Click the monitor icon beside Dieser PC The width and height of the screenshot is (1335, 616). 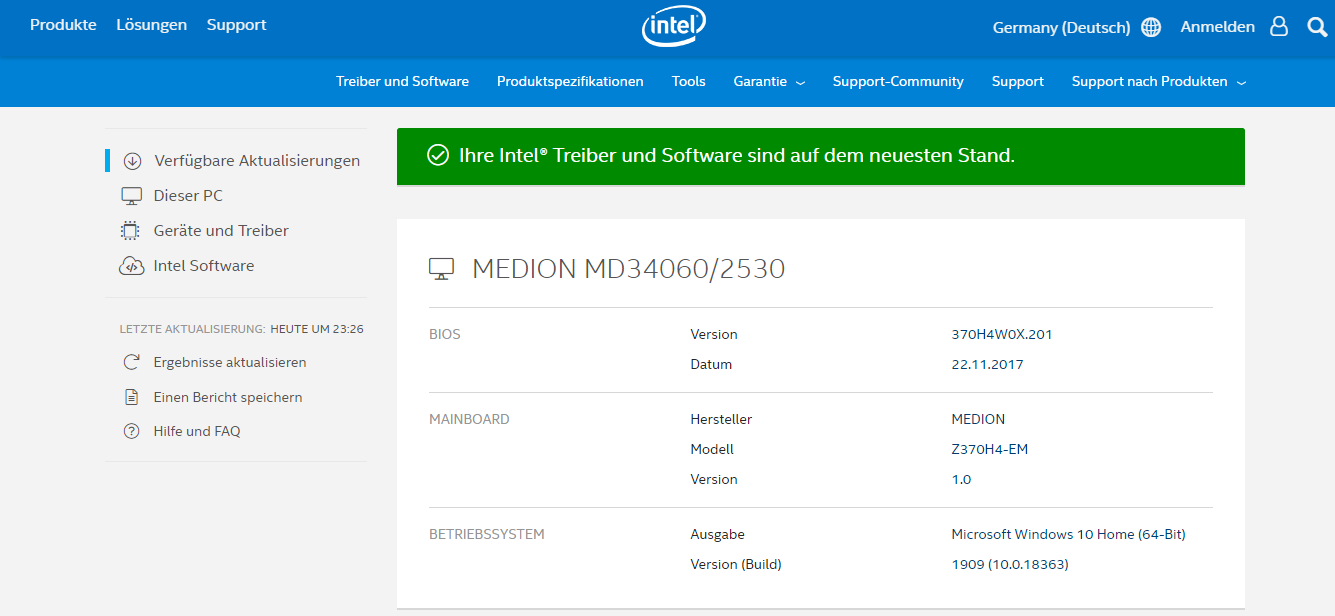(131, 196)
